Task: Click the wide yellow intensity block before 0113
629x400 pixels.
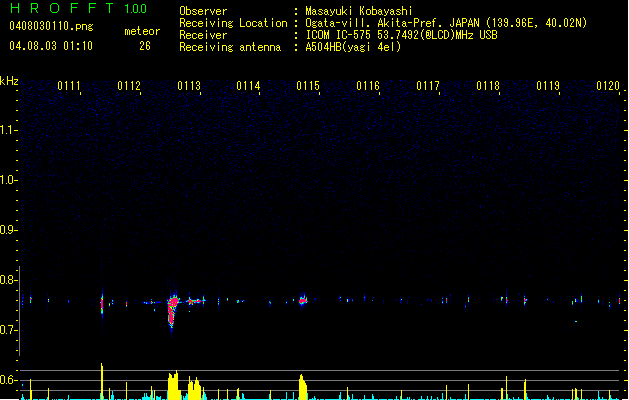Action: [174, 385]
